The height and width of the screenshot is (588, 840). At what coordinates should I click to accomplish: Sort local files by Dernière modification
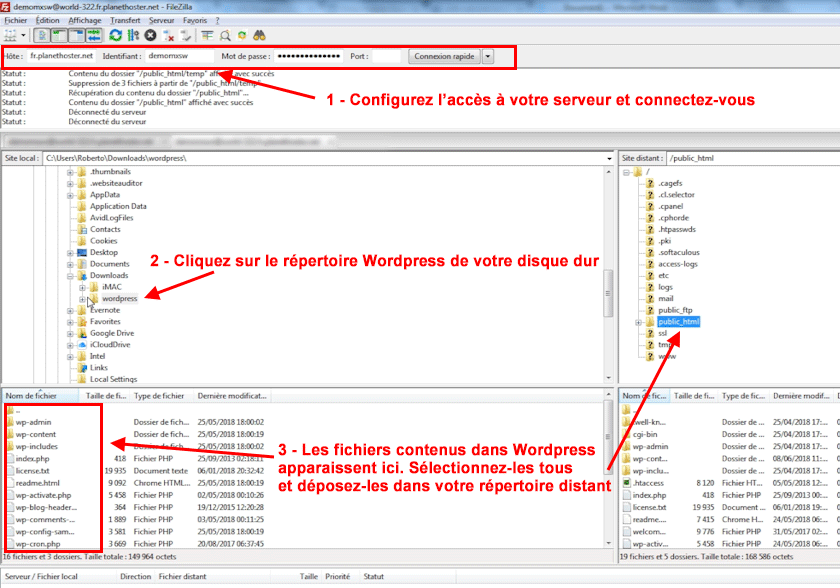(x=232, y=396)
